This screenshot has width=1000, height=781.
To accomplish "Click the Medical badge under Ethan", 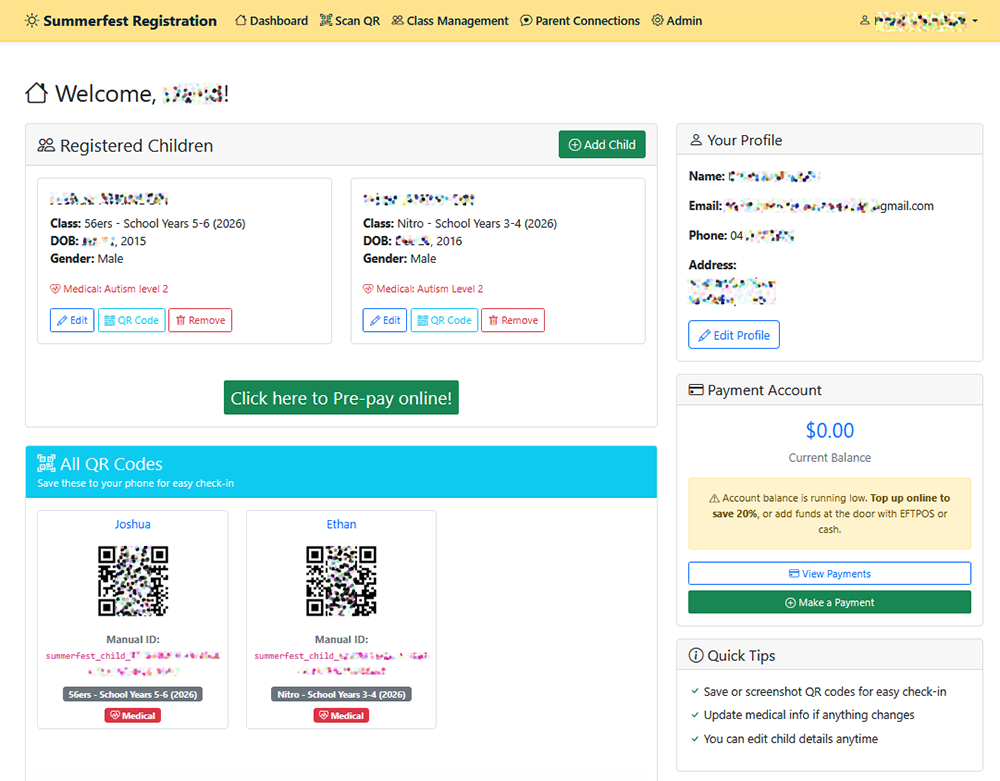I will tap(341, 715).
